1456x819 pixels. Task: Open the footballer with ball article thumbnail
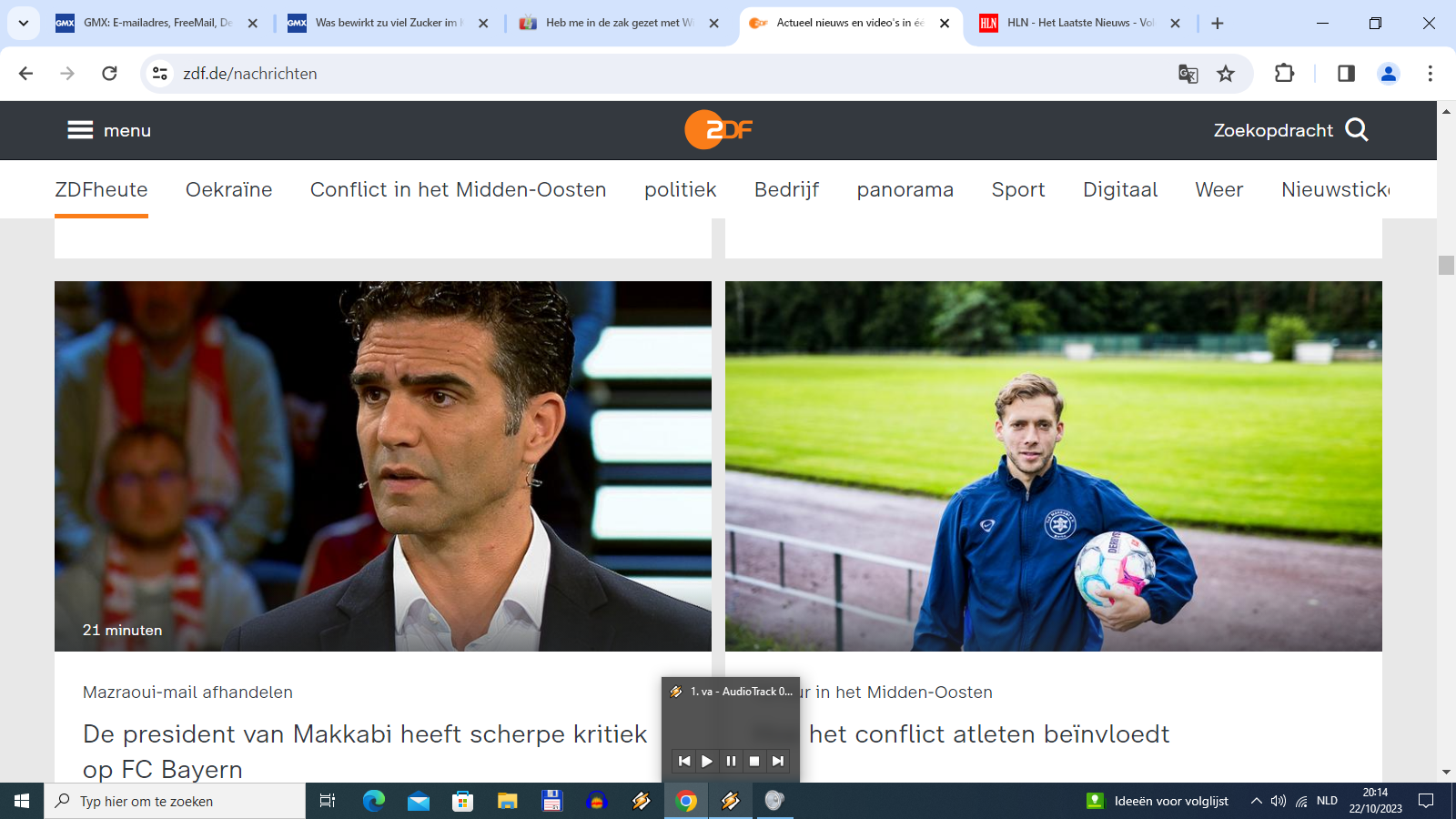point(1054,466)
